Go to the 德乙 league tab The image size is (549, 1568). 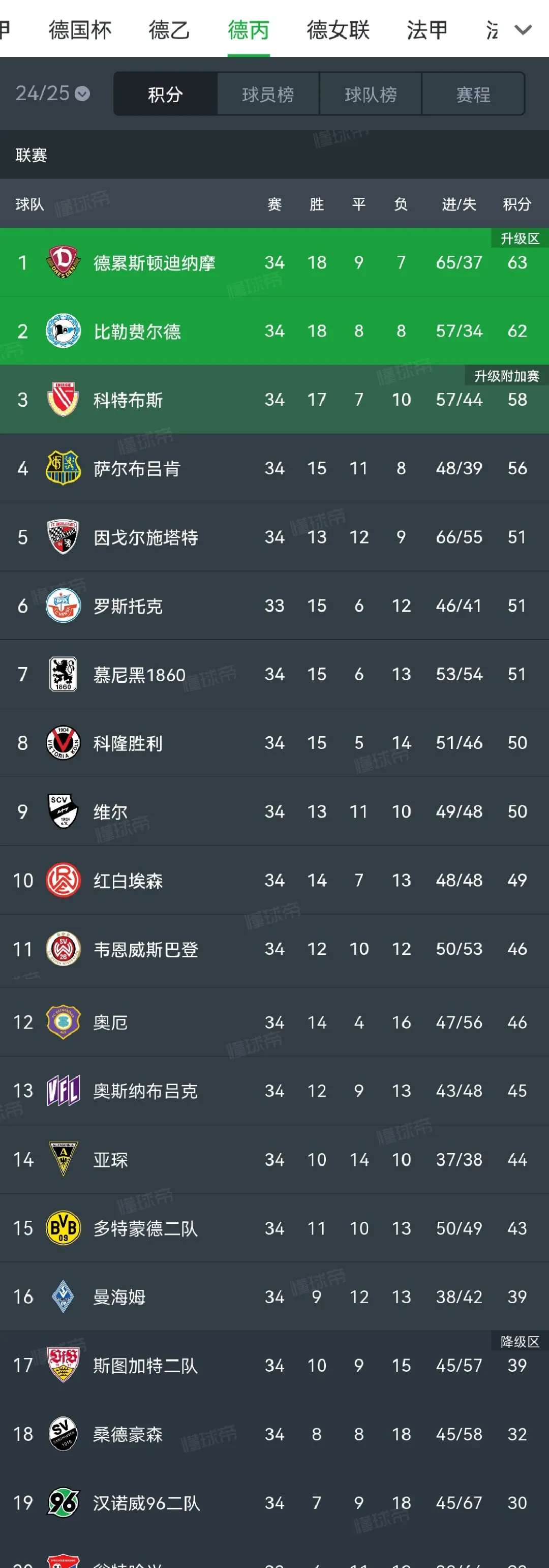click(x=169, y=30)
